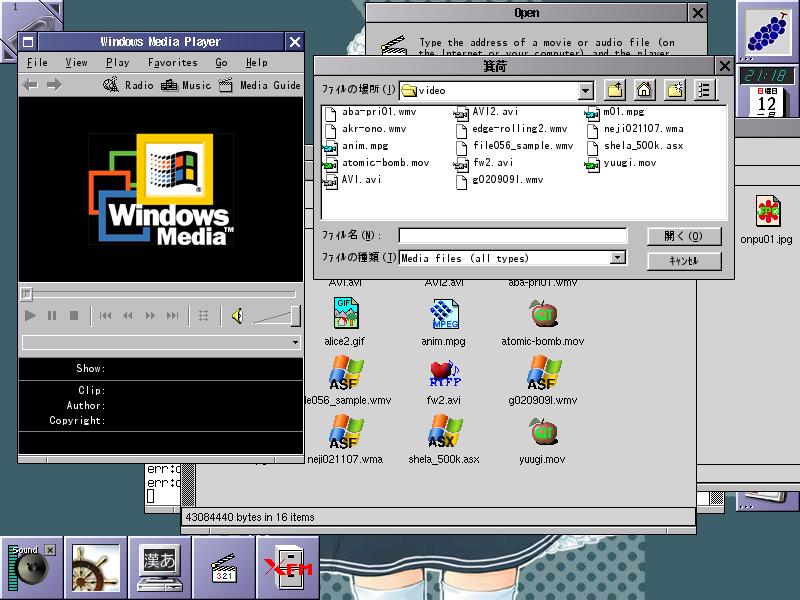Viewport: 800px width, 600px height.
Task: Click the seek bar thumb
Action: click(x=26, y=294)
